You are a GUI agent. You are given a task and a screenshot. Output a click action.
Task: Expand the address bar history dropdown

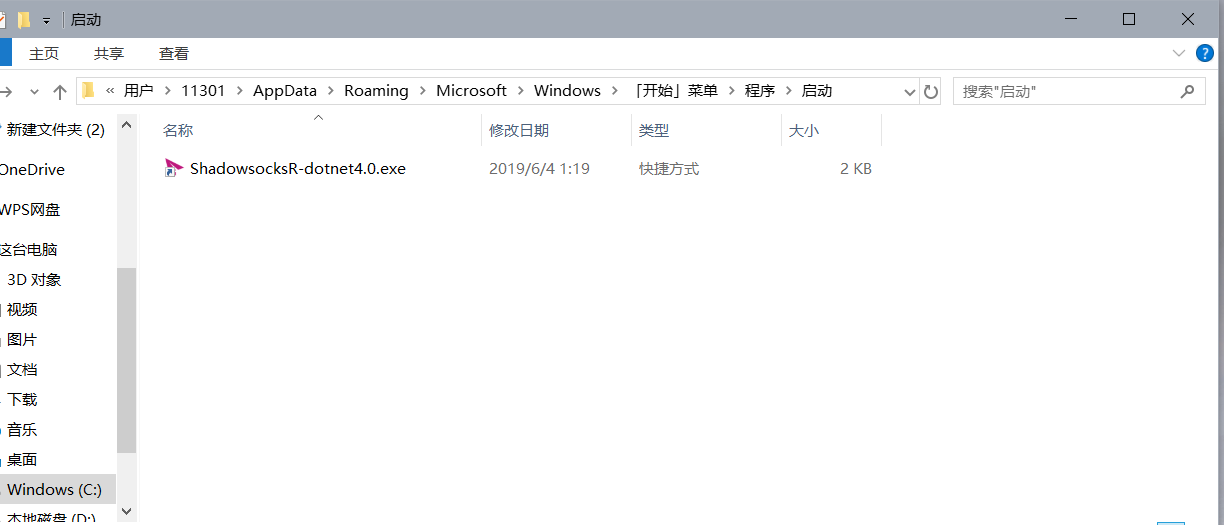coord(910,92)
